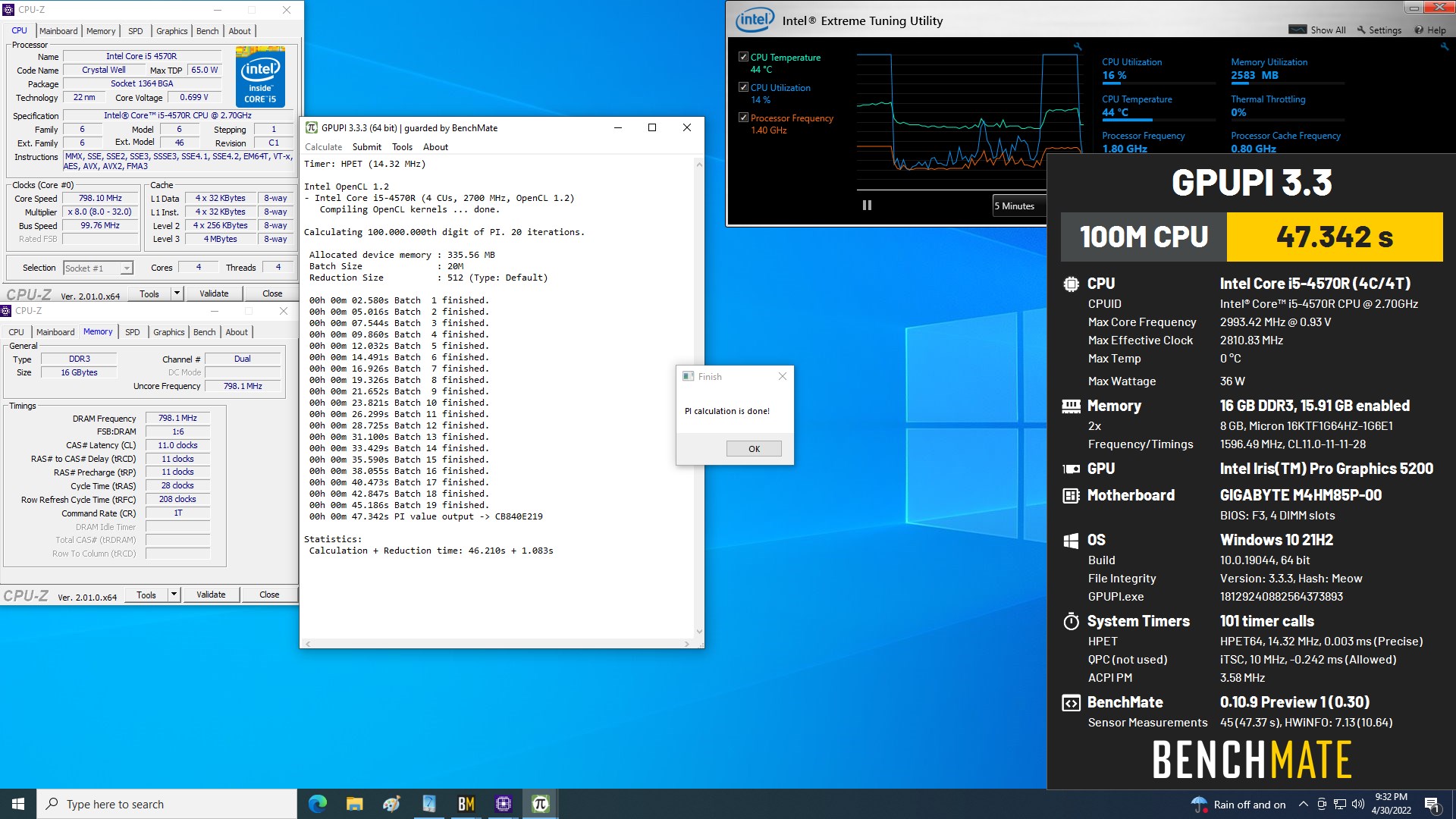Click the CPU chip icon in BenchMate panel
This screenshot has width=1456, height=819.
pos(1071,284)
